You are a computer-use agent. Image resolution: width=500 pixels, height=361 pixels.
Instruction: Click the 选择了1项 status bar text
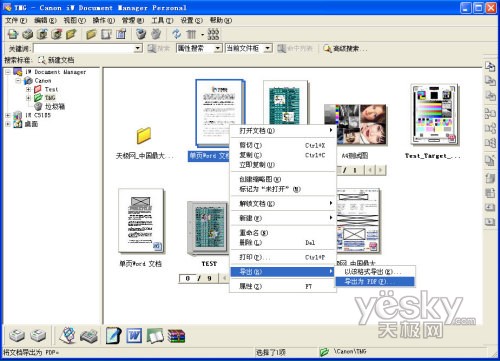tap(270, 352)
